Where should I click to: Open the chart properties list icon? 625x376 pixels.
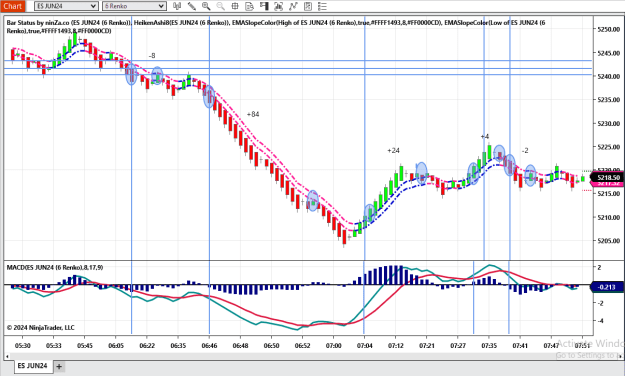(322, 6)
